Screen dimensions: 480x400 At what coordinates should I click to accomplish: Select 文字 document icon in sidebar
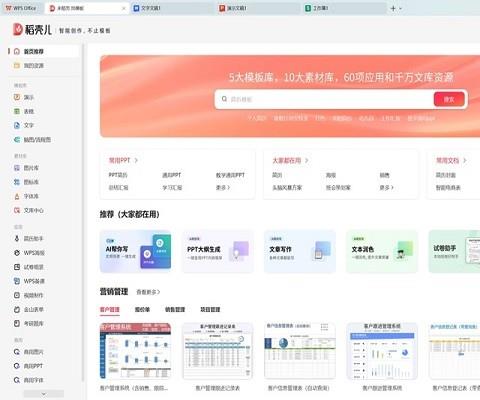click(17, 125)
